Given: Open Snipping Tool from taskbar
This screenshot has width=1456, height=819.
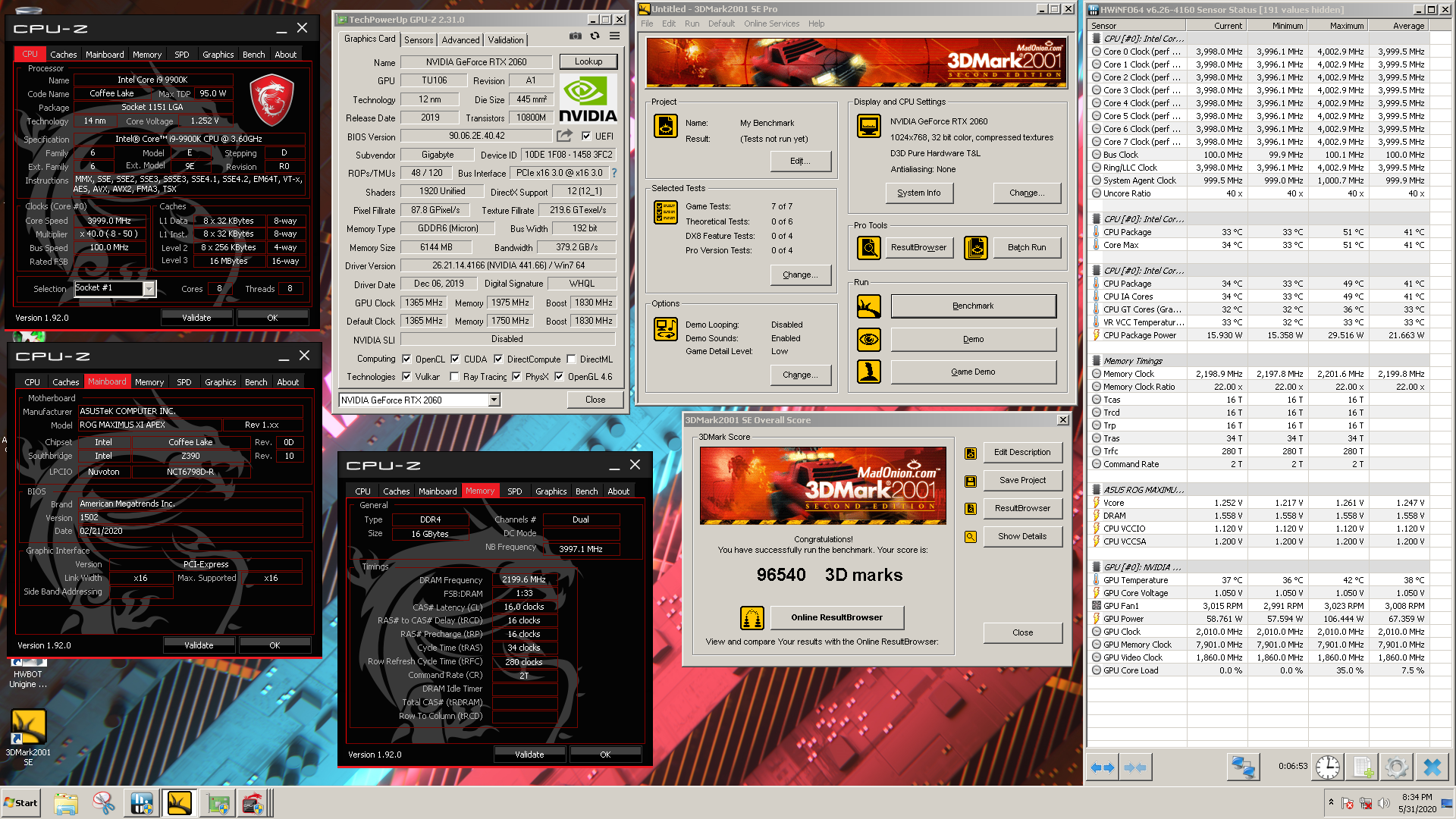Looking at the screenshot, I should point(103,803).
